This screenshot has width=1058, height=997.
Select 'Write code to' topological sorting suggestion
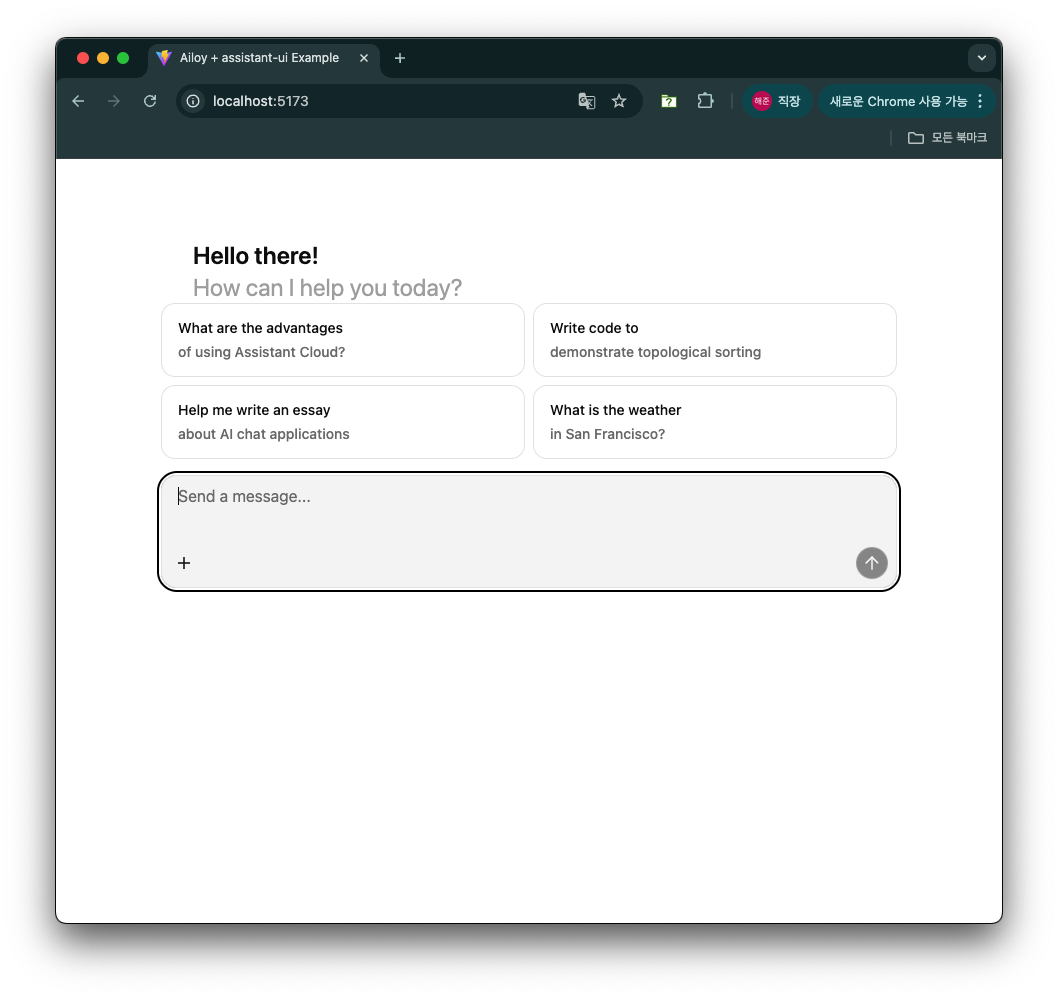pos(714,340)
